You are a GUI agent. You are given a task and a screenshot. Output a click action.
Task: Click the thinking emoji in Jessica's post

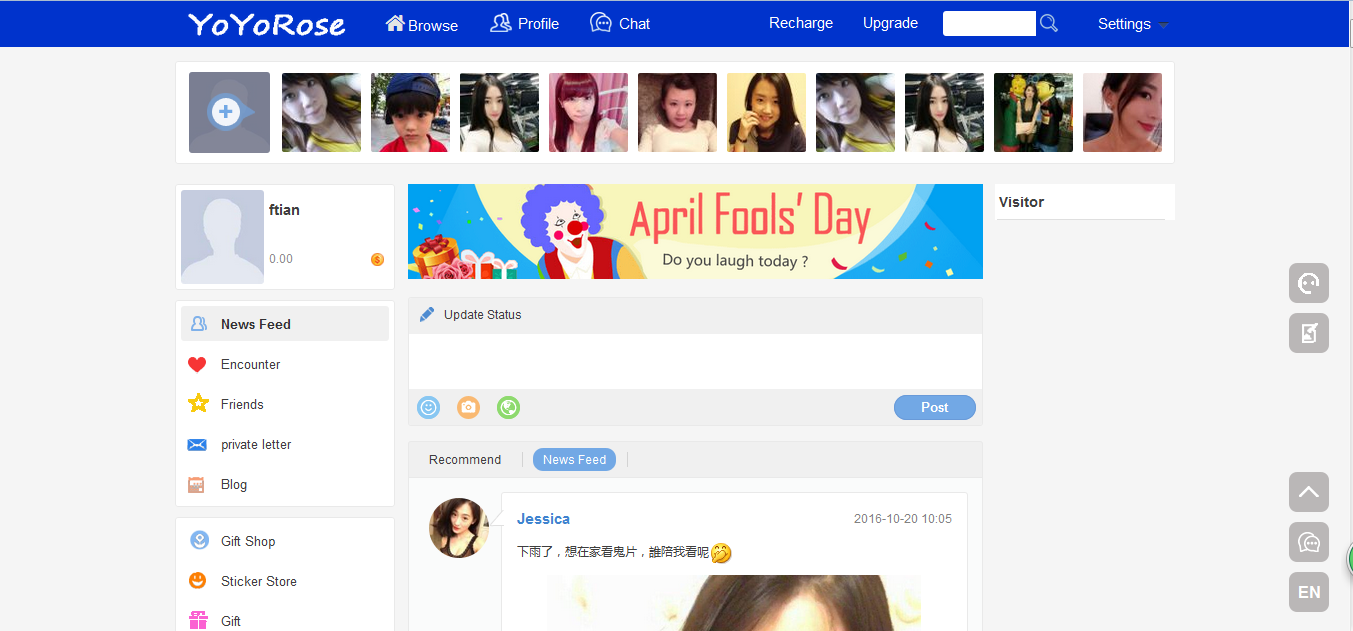click(x=721, y=552)
